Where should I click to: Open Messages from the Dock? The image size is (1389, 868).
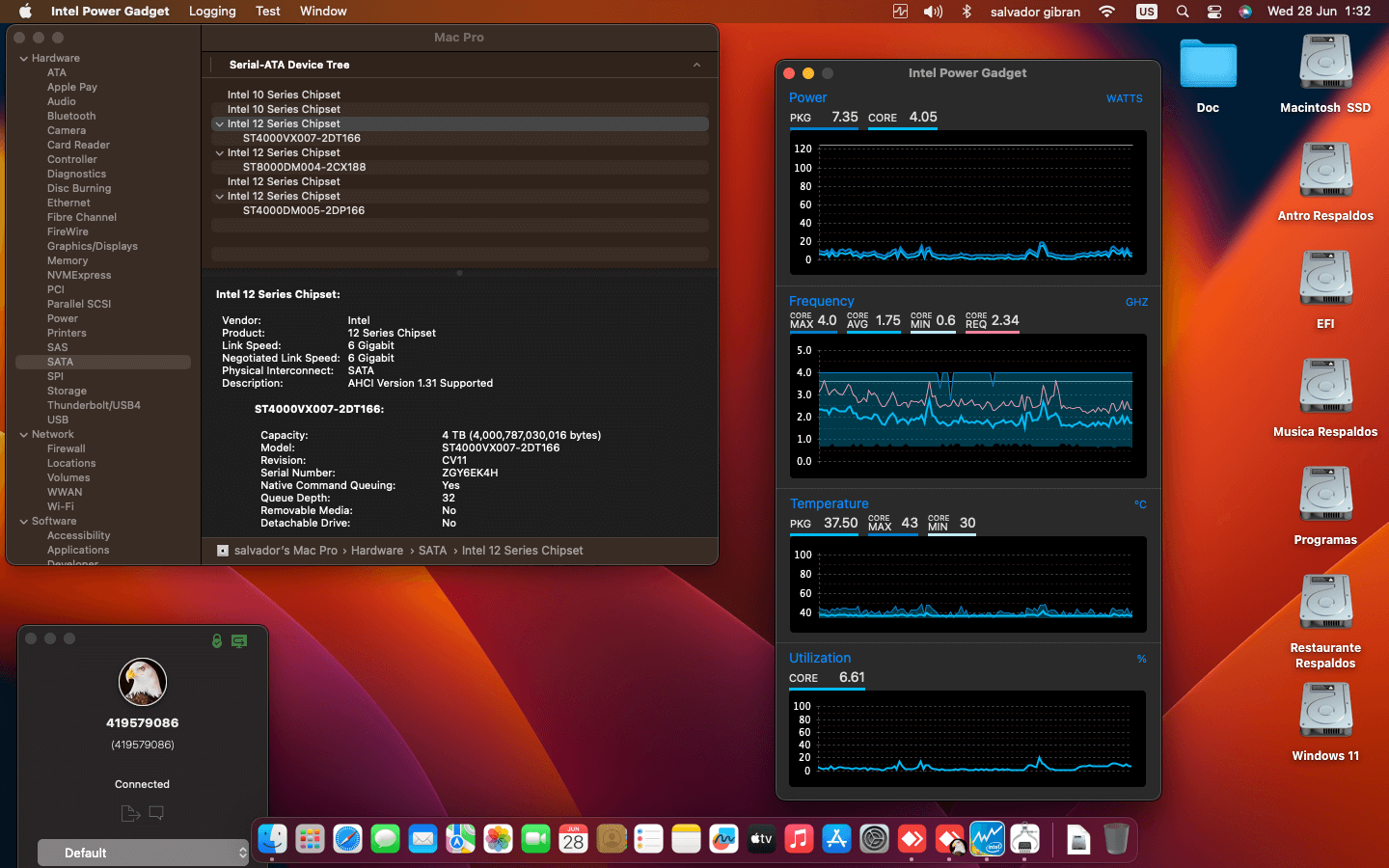[385, 839]
